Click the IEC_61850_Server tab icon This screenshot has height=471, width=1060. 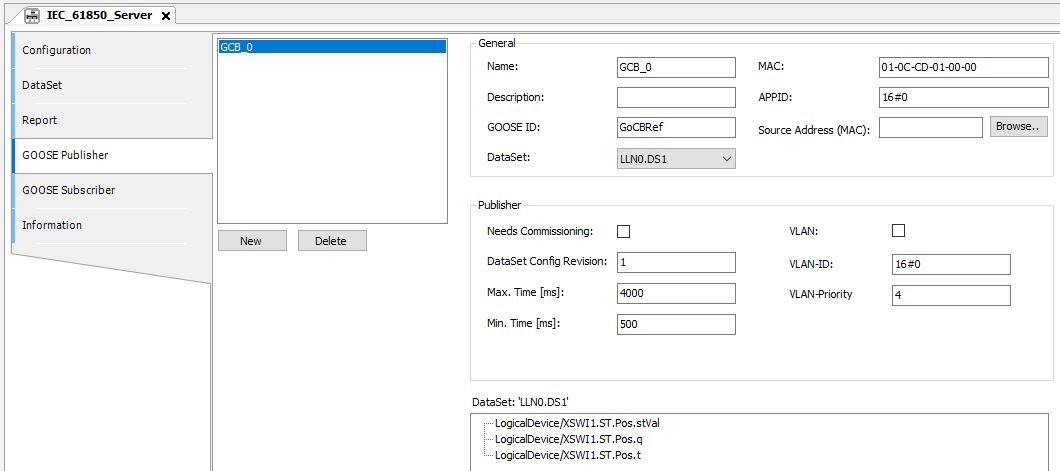pyautogui.click(x=33, y=15)
